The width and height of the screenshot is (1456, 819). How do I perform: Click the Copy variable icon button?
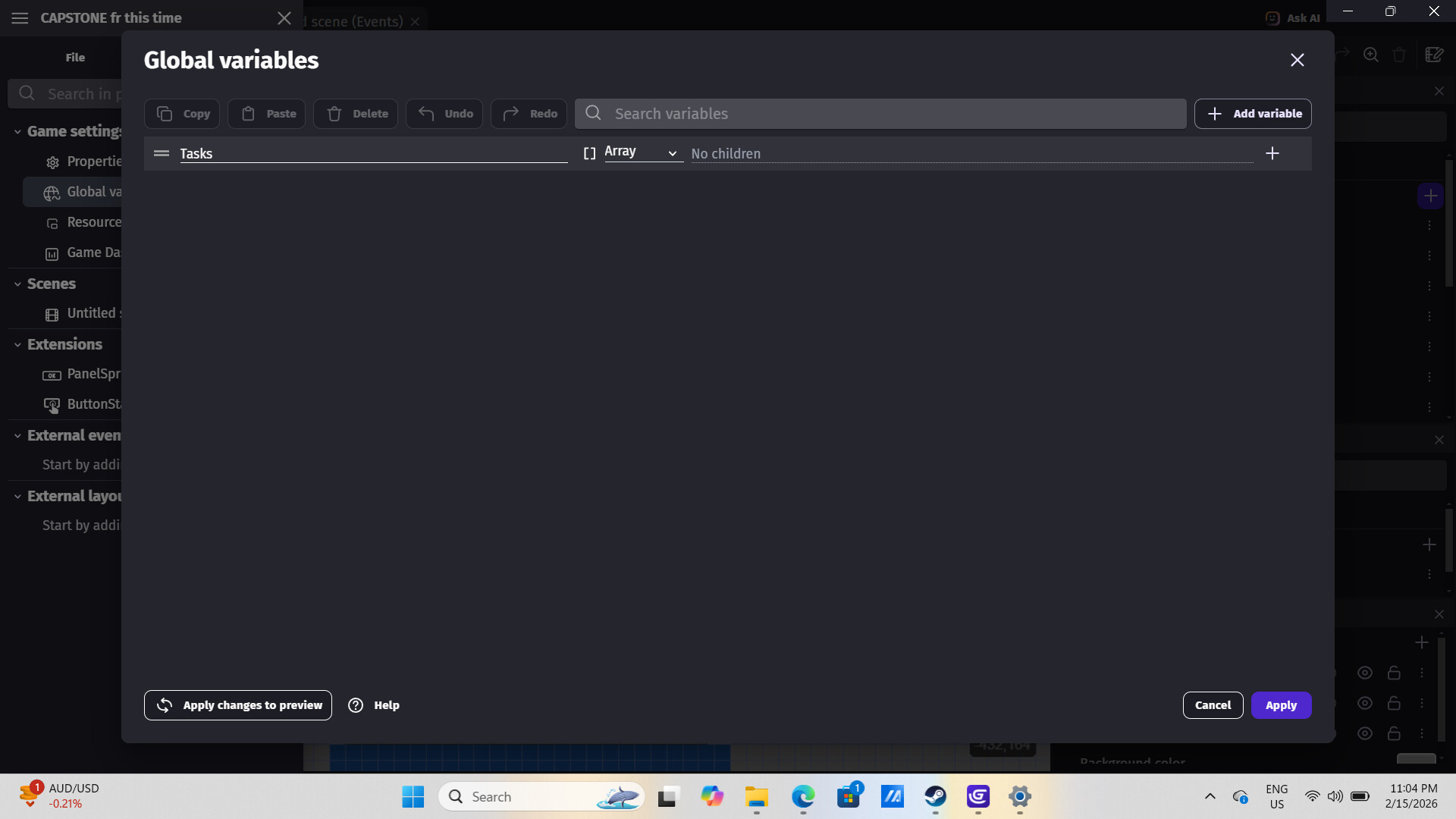(x=182, y=114)
